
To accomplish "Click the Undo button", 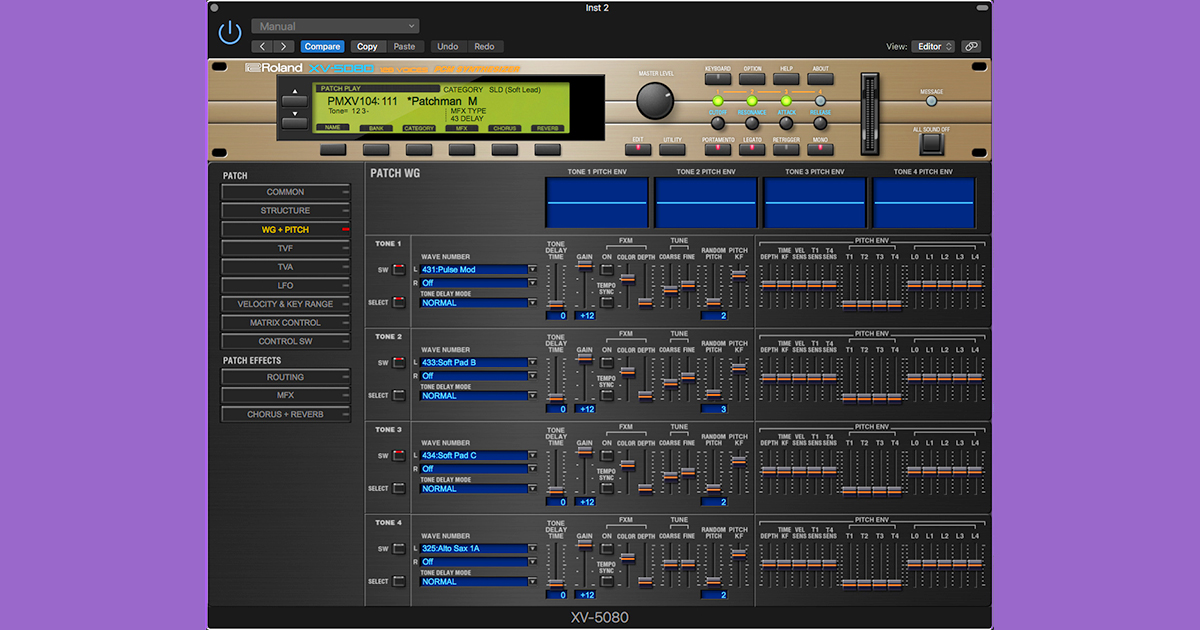I will (448, 46).
